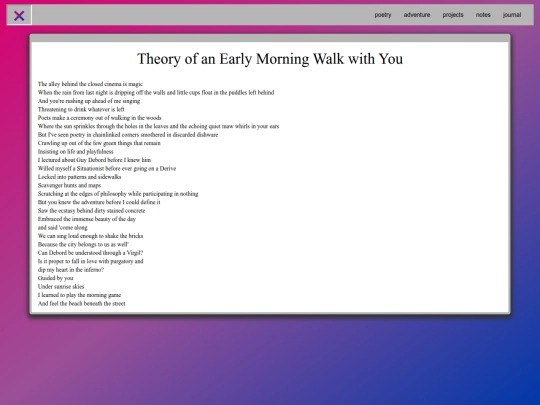Click line 'Under sunrise skies'
The height and width of the screenshot is (405, 540).
(x=61, y=287)
